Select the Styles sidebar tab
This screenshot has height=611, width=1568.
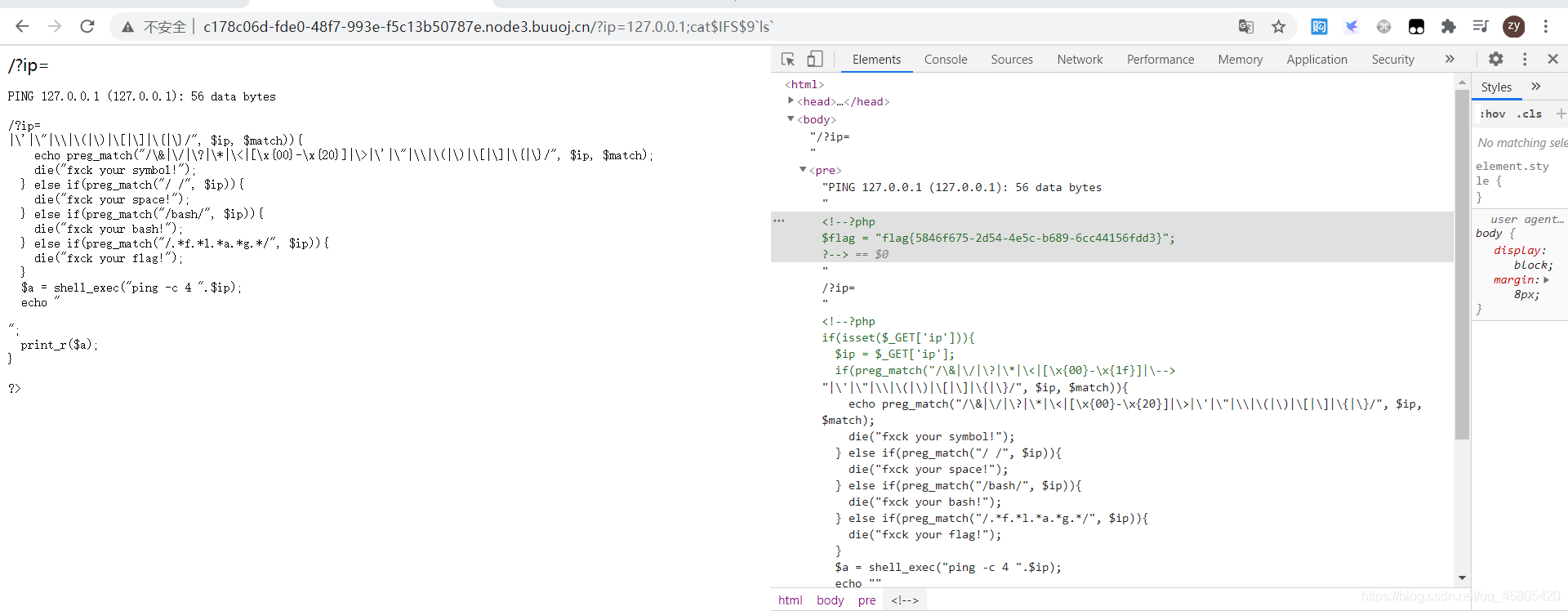[x=1496, y=87]
